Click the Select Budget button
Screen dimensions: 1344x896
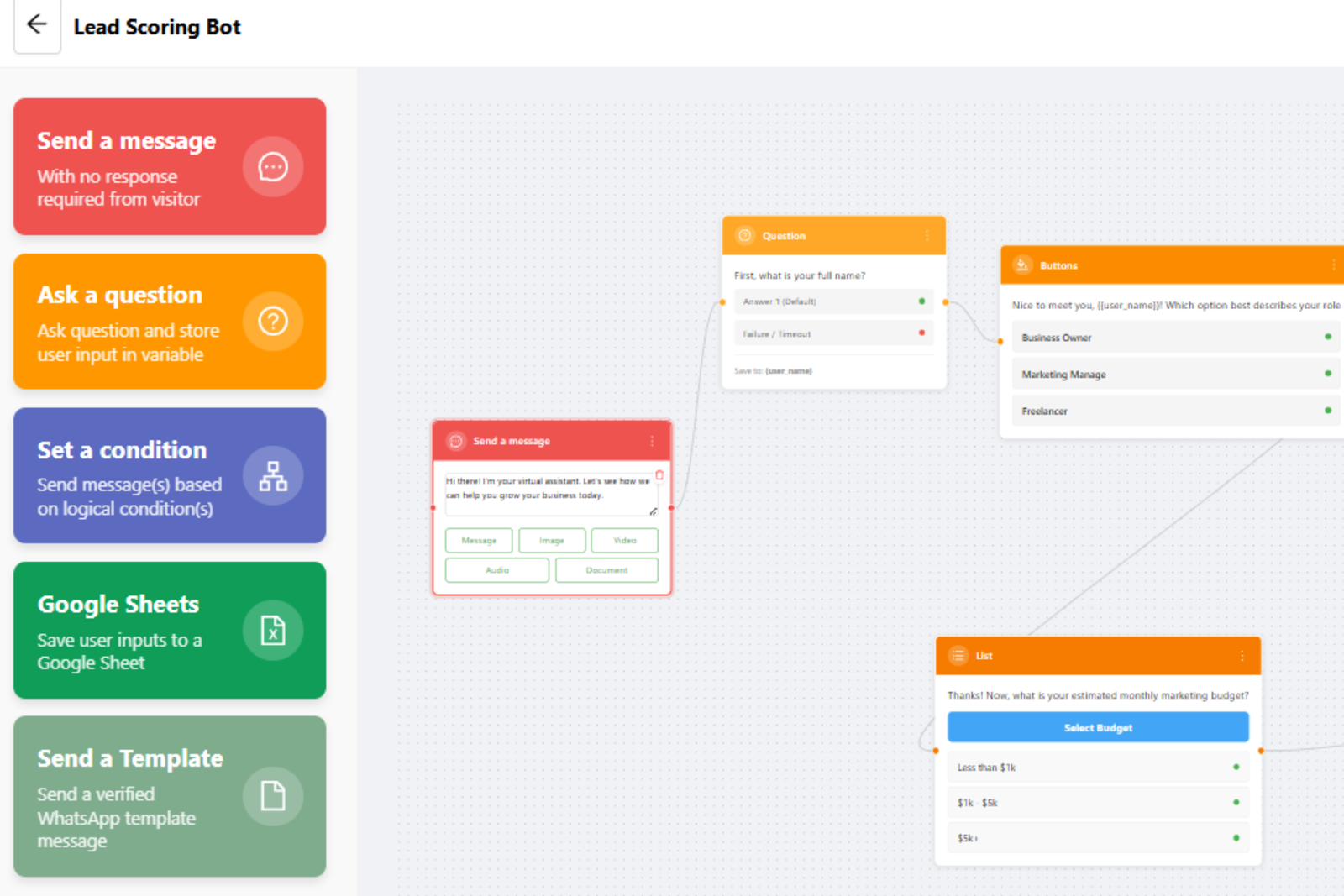tap(1097, 727)
